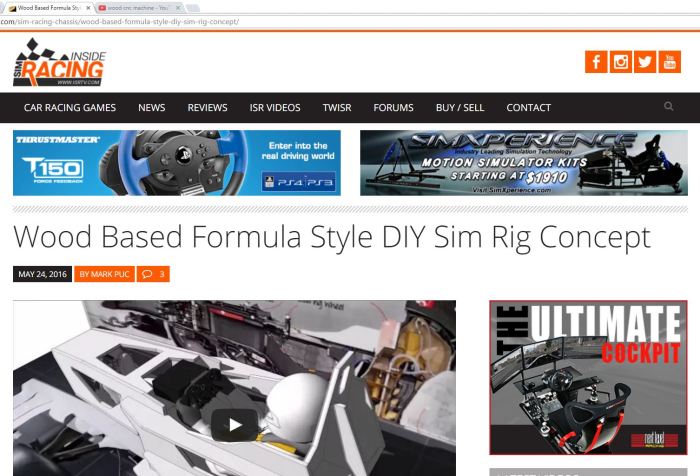The height and width of the screenshot is (476, 700).
Task: Open the Forums page
Action: click(x=393, y=108)
